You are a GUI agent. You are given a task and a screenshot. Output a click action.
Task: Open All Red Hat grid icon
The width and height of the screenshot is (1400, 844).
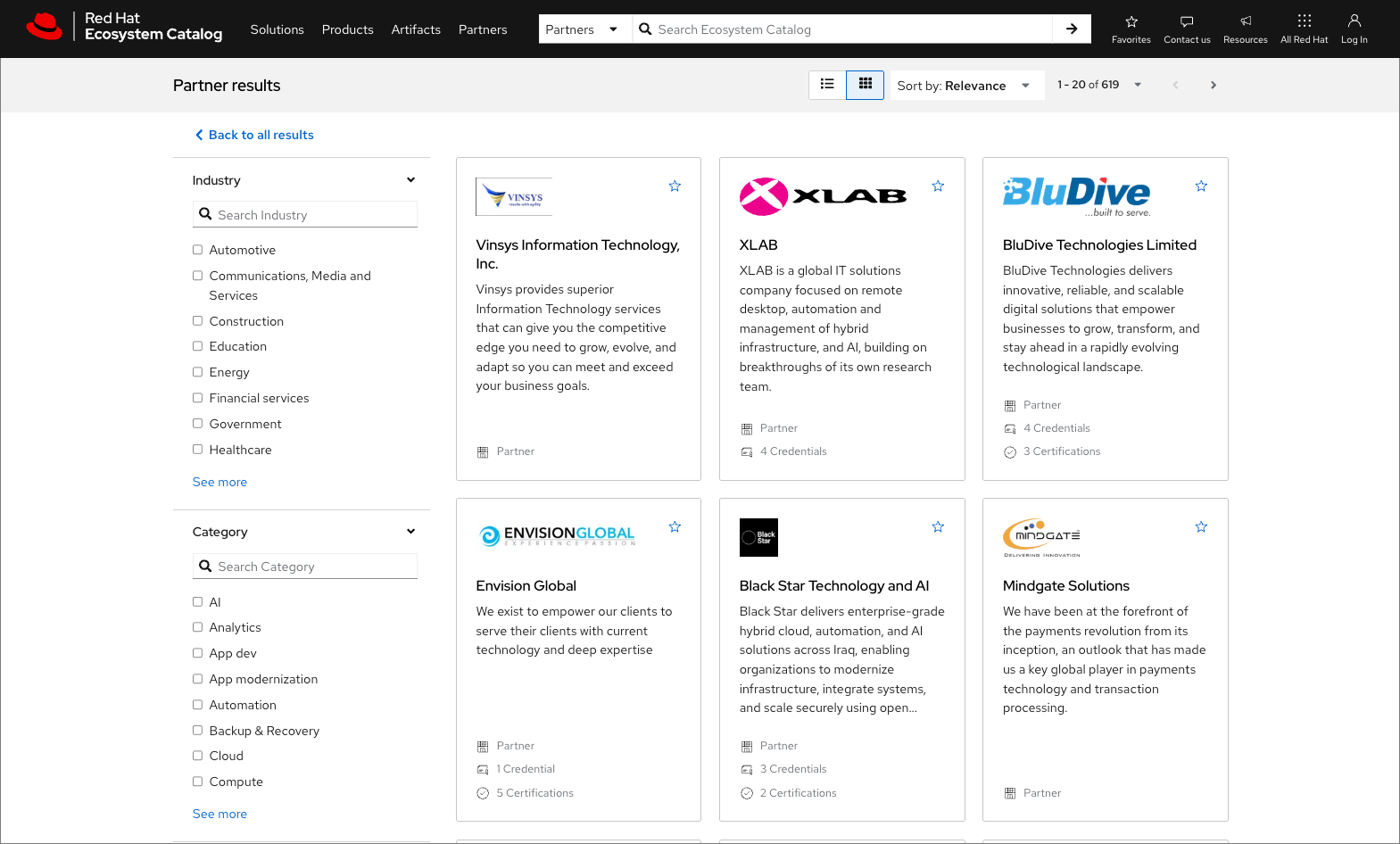pos(1304,21)
